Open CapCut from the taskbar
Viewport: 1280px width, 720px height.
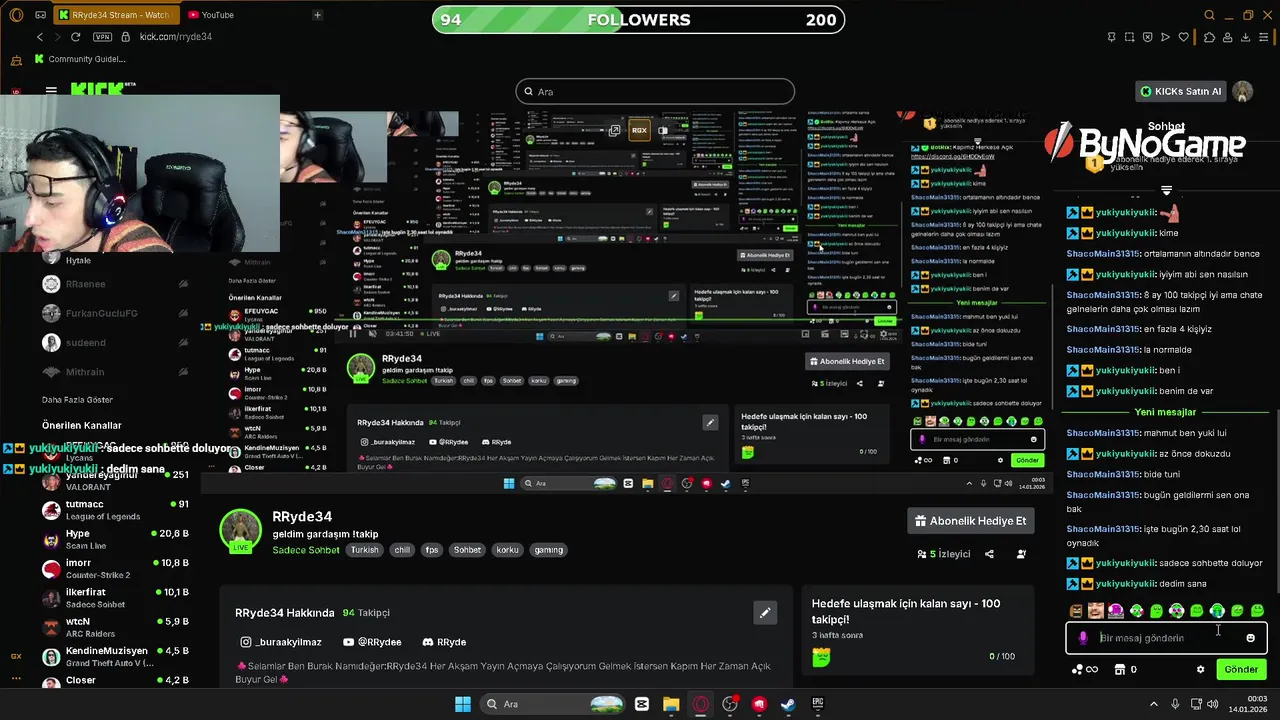click(642, 704)
